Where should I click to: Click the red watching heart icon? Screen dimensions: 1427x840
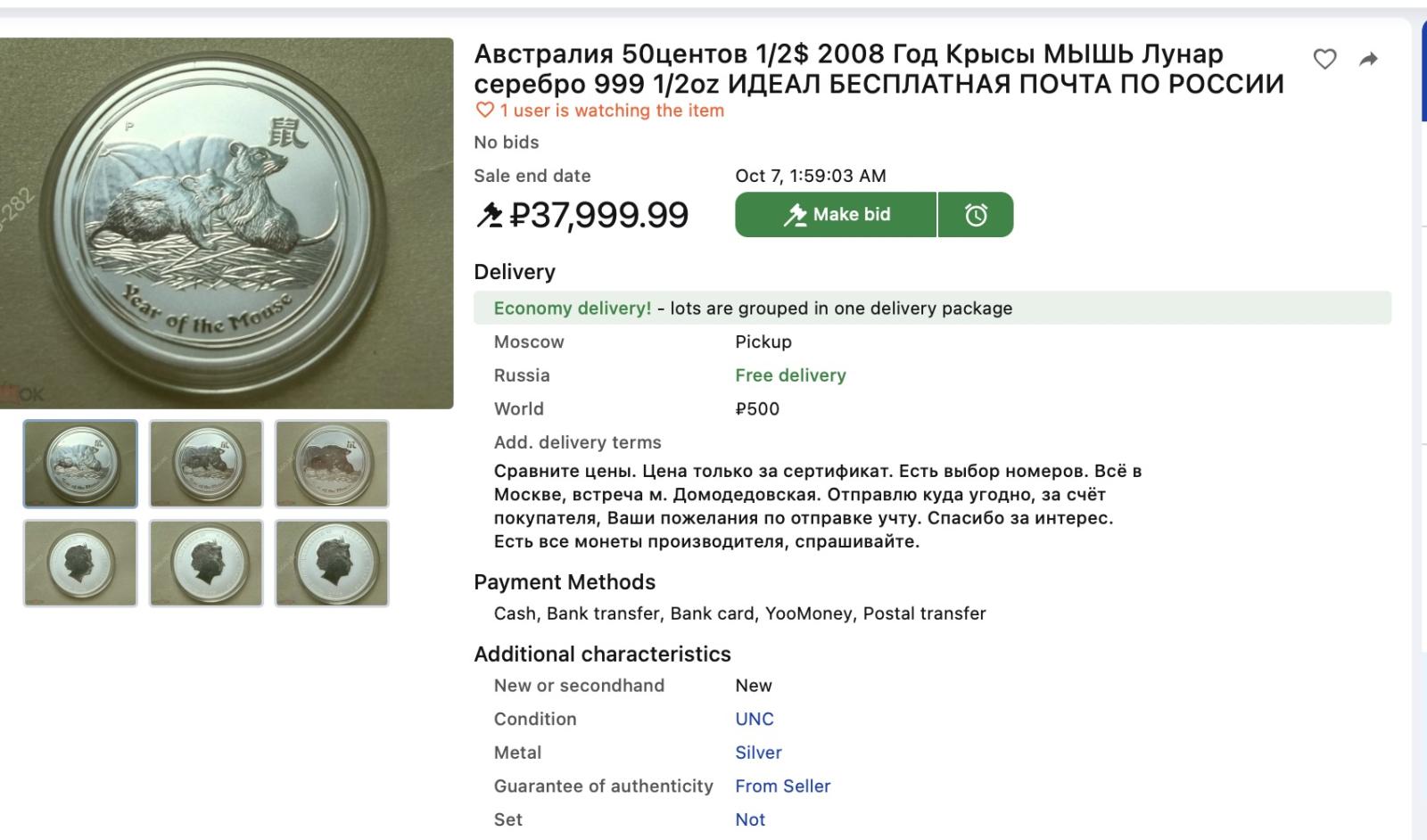[x=484, y=111]
